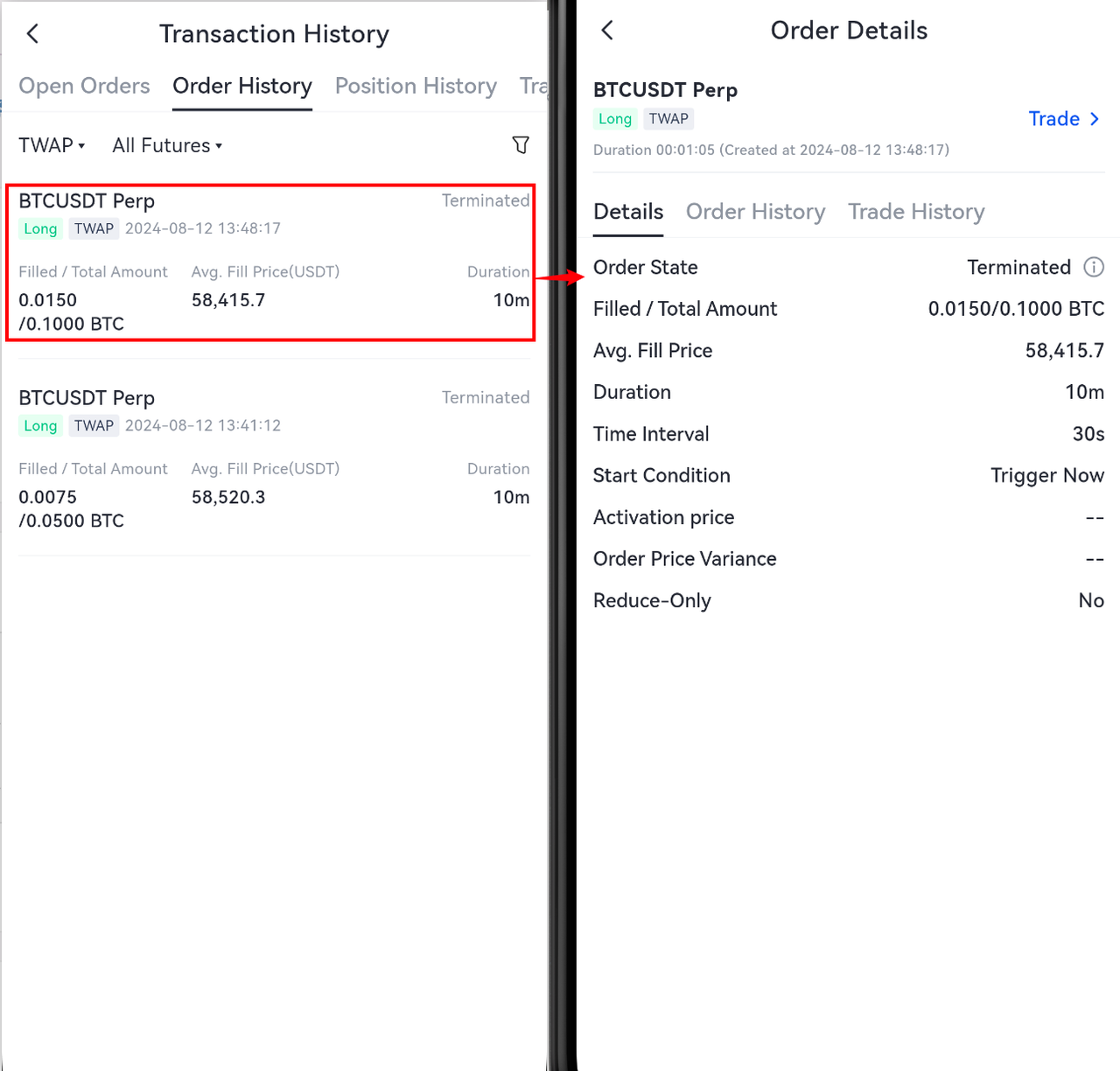The width and height of the screenshot is (1120, 1071).
Task: Click the Trade link
Action: (1053, 119)
